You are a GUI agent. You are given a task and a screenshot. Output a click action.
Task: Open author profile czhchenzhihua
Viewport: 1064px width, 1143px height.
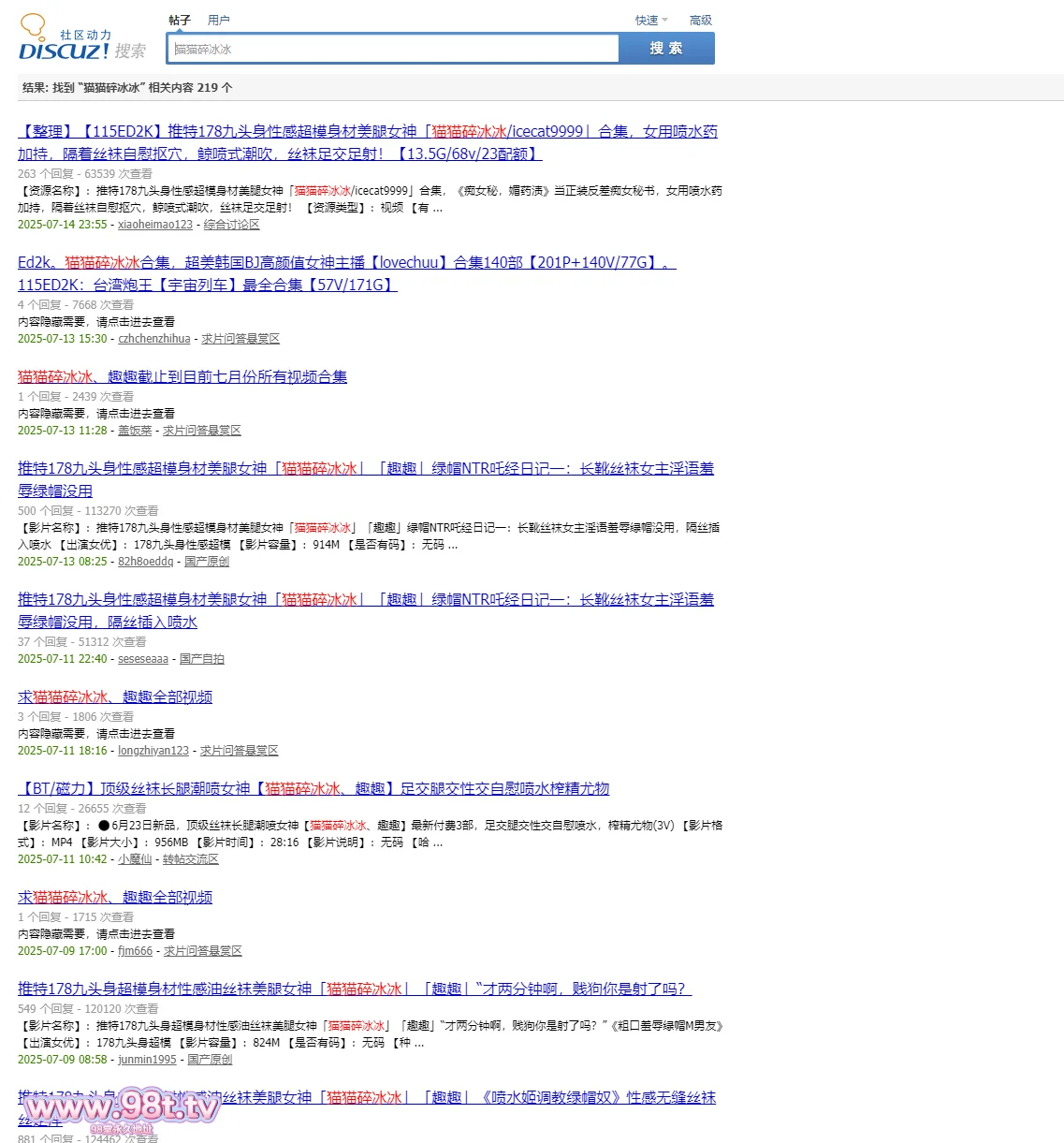154,339
